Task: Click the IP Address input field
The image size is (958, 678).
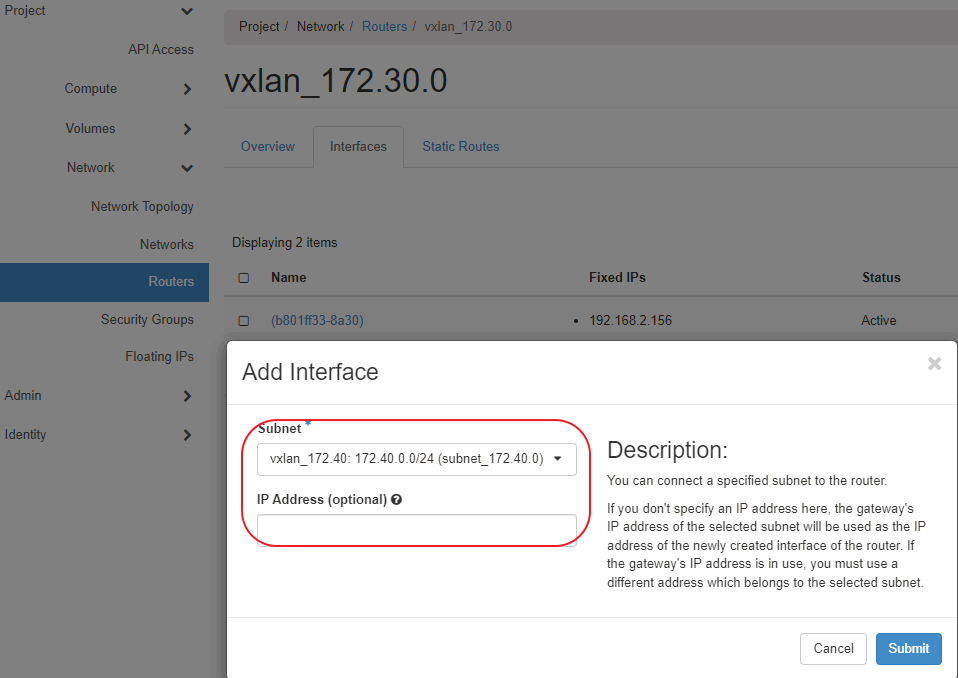Action: 416,529
